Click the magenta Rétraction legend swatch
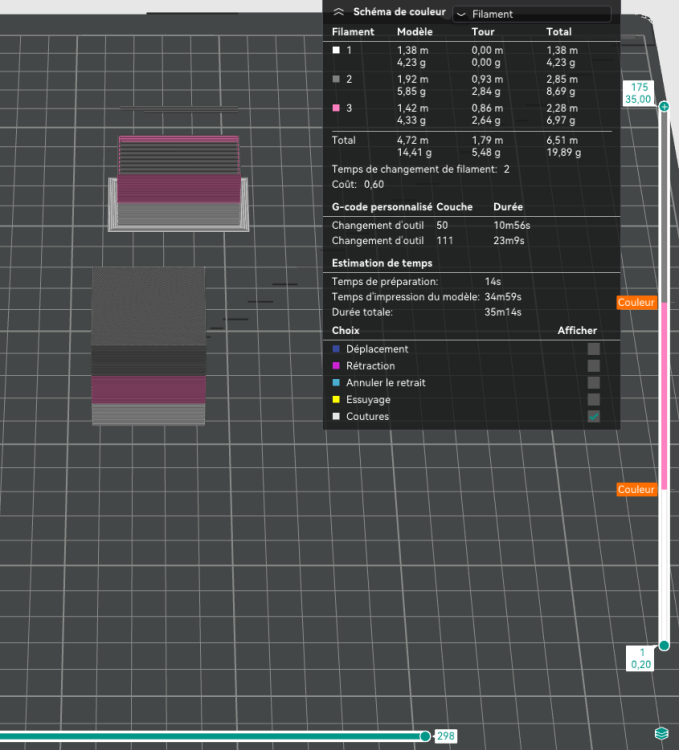The width and height of the screenshot is (679, 750). tap(336, 366)
